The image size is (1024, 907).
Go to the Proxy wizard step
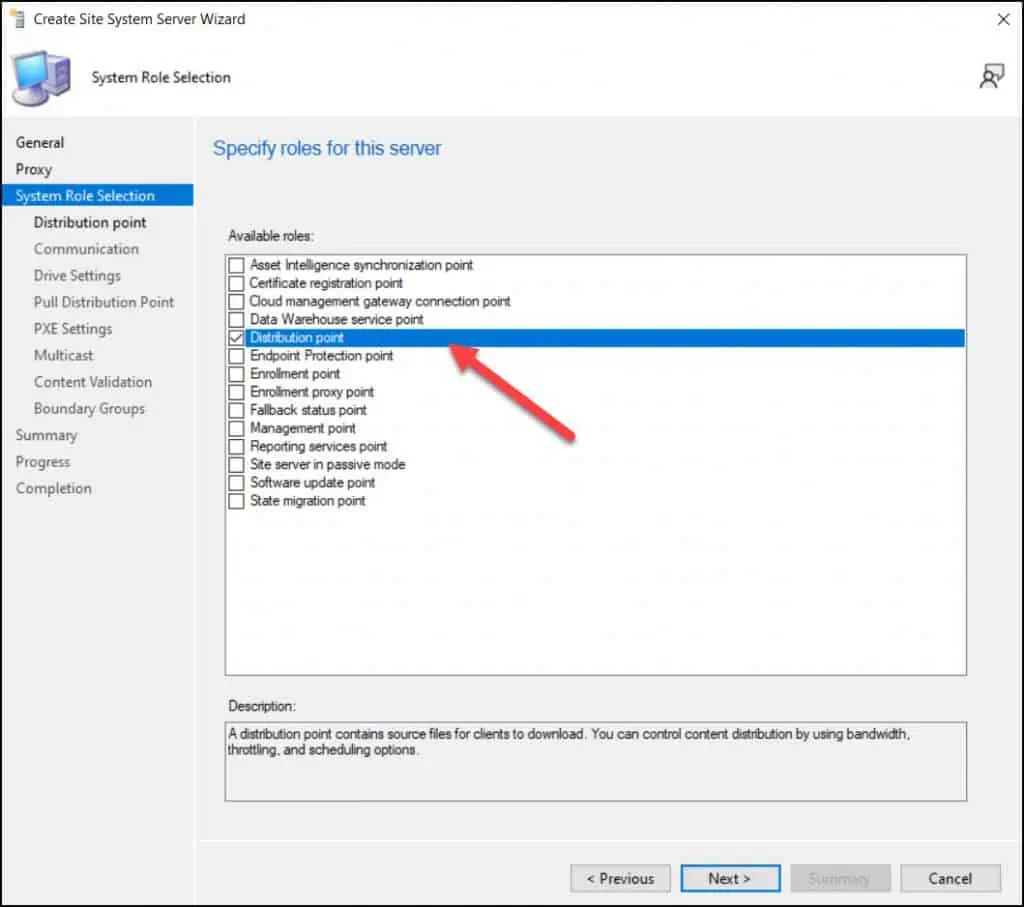pyautogui.click(x=34, y=169)
